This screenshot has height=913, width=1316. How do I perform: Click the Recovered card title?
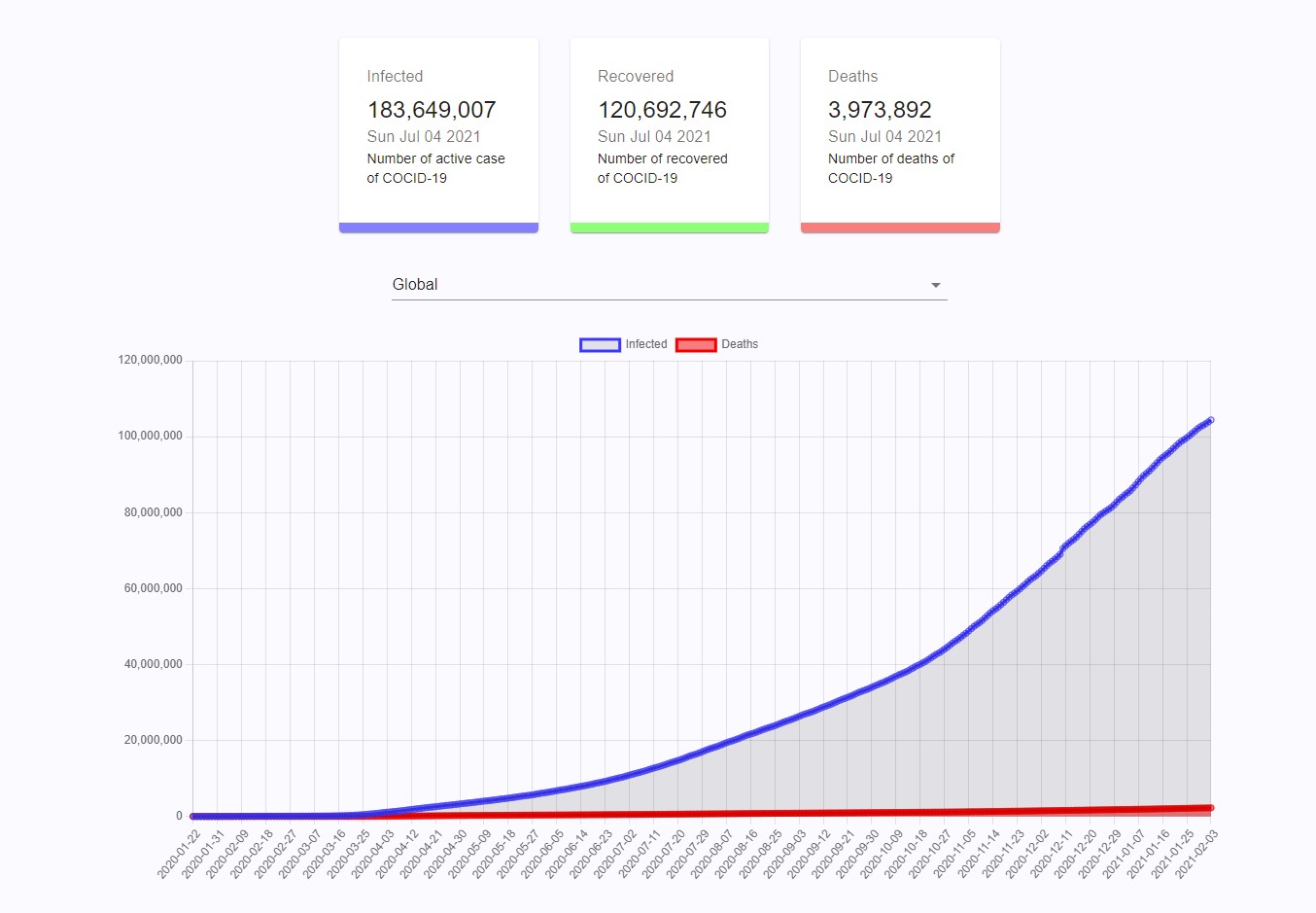(636, 76)
